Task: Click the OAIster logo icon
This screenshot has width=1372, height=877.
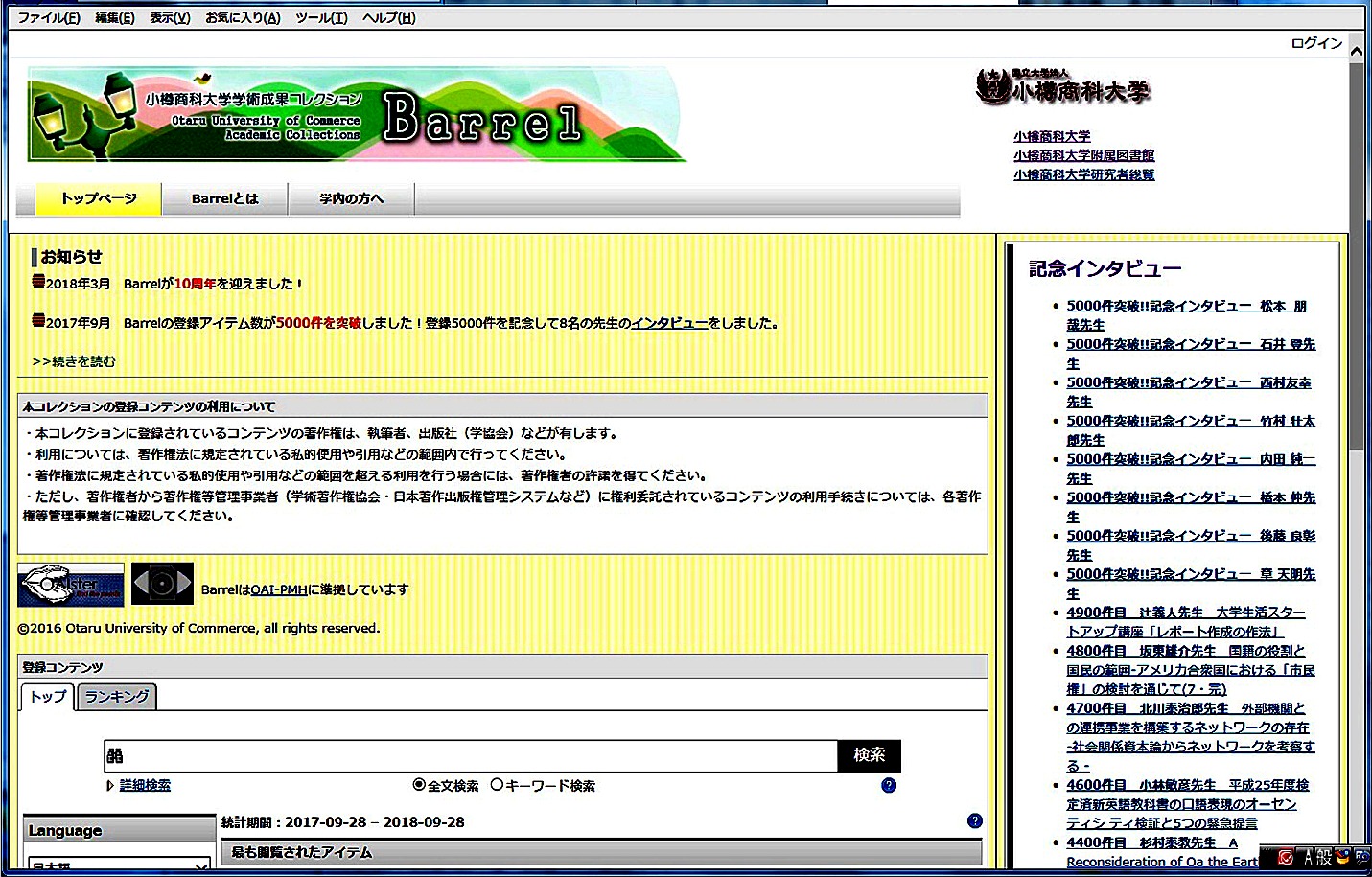Action: coord(71,585)
